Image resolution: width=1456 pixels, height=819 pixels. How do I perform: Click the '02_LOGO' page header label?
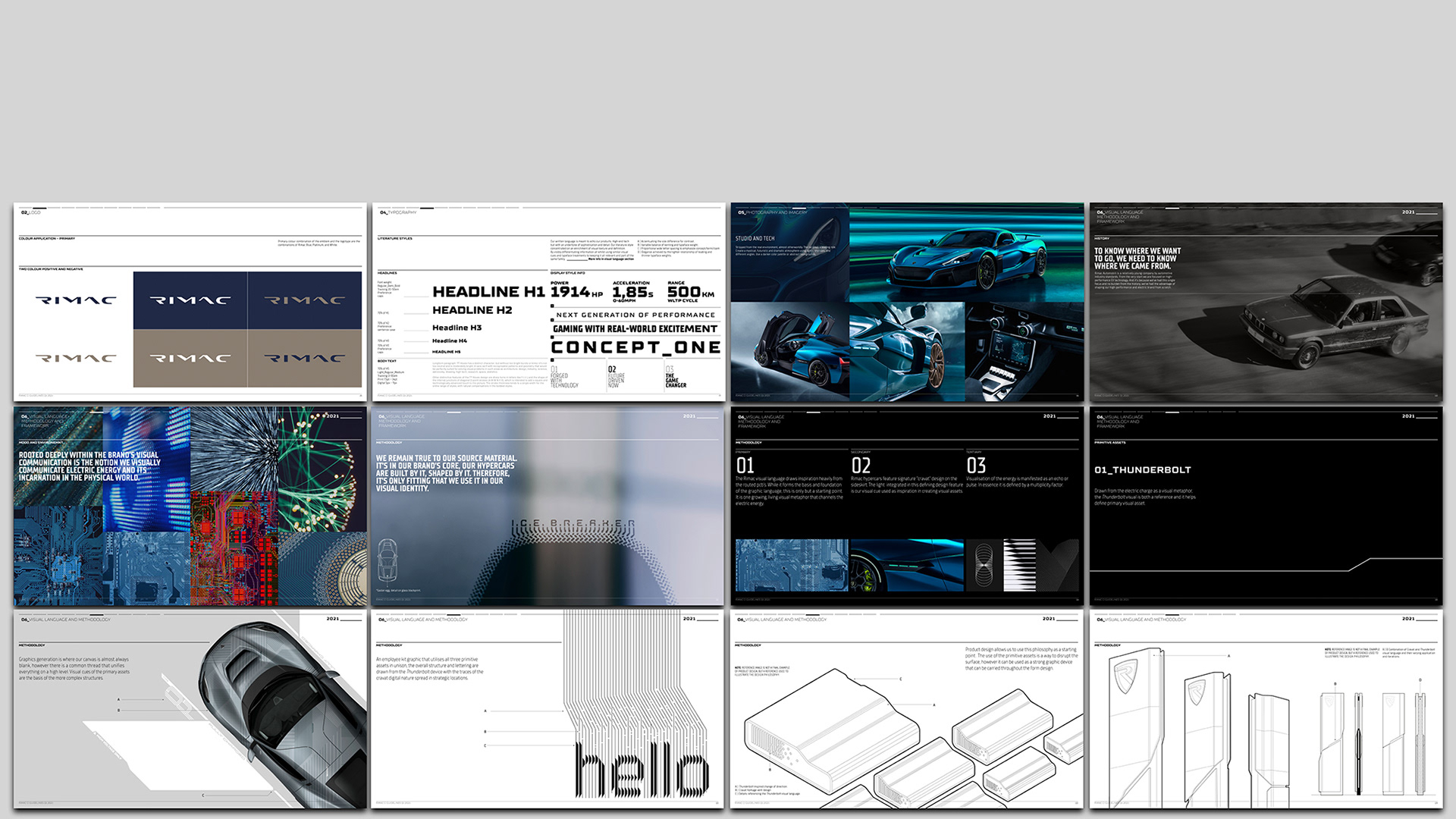30,212
